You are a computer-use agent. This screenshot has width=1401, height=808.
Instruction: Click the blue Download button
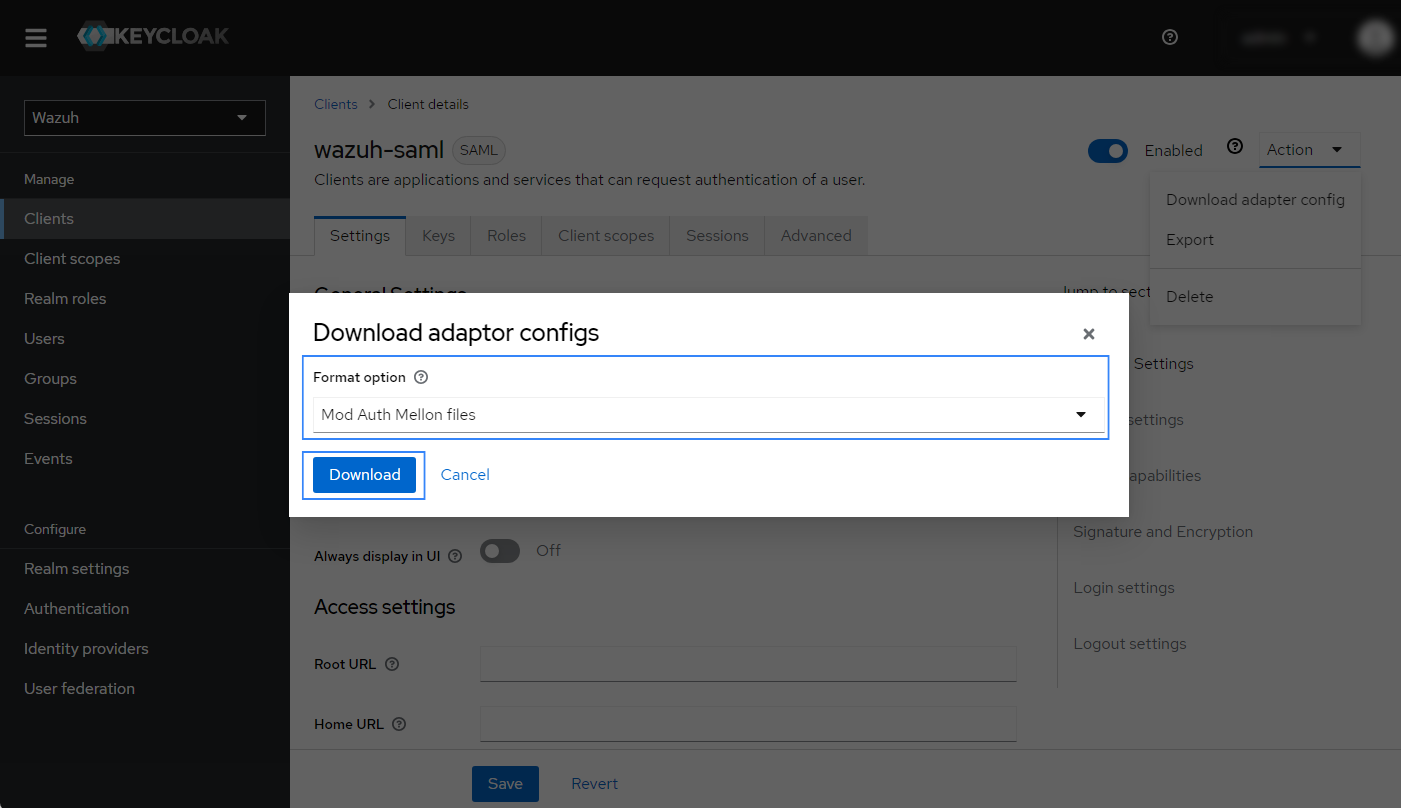[x=364, y=475]
